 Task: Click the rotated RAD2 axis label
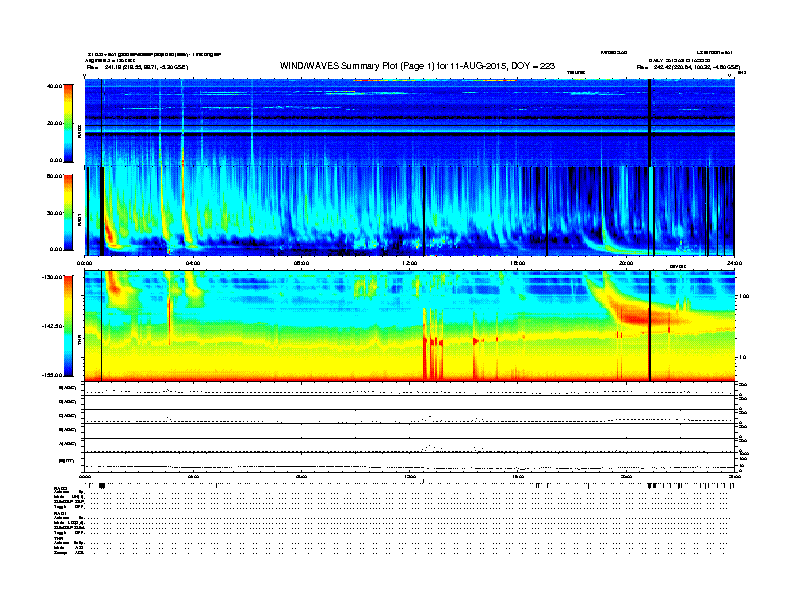(79, 131)
